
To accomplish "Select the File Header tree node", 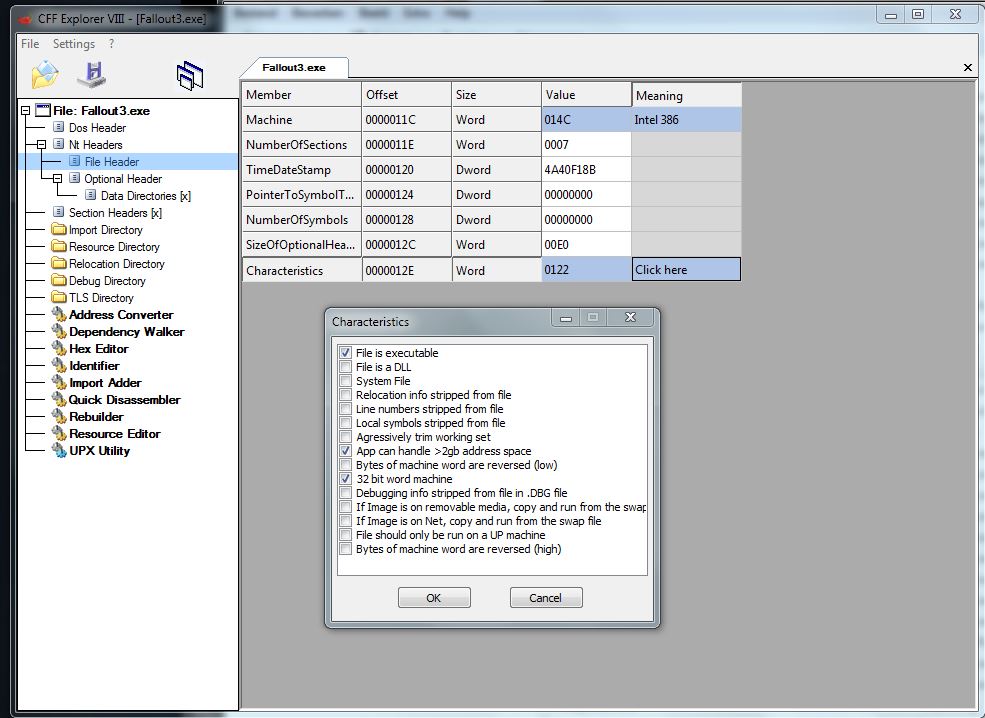I will pyautogui.click(x=112, y=161).
